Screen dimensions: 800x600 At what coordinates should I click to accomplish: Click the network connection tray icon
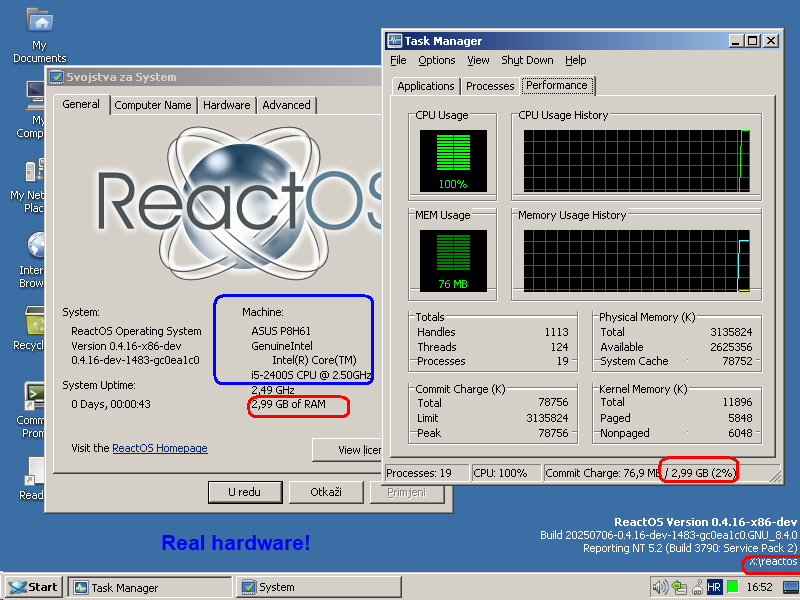click(679, 587)
